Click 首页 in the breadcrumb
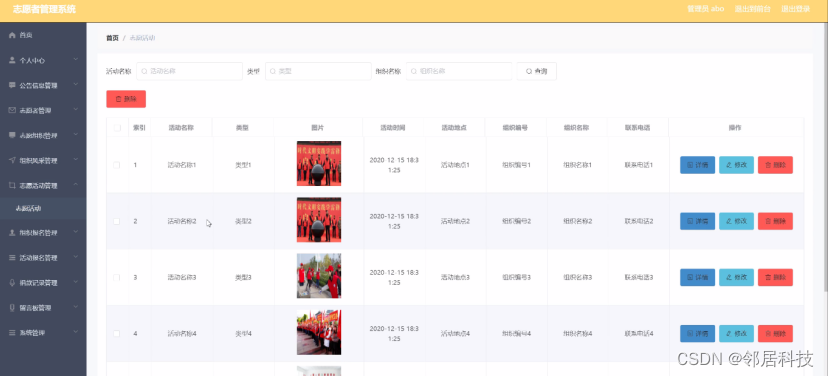The width and height of the screenshot is (829, 377). 112,38
